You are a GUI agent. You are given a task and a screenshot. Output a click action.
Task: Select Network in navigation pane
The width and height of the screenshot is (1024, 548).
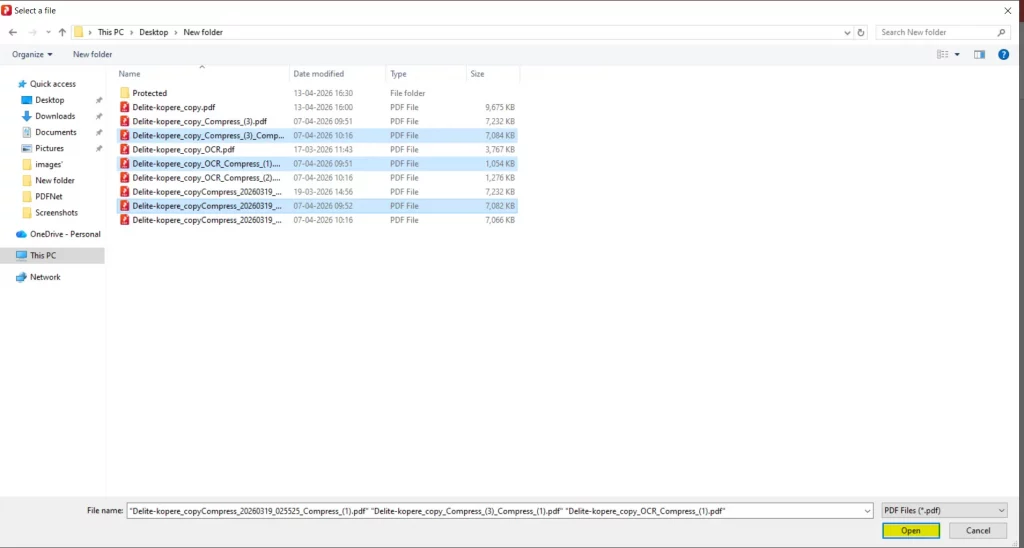pos(45,277)
